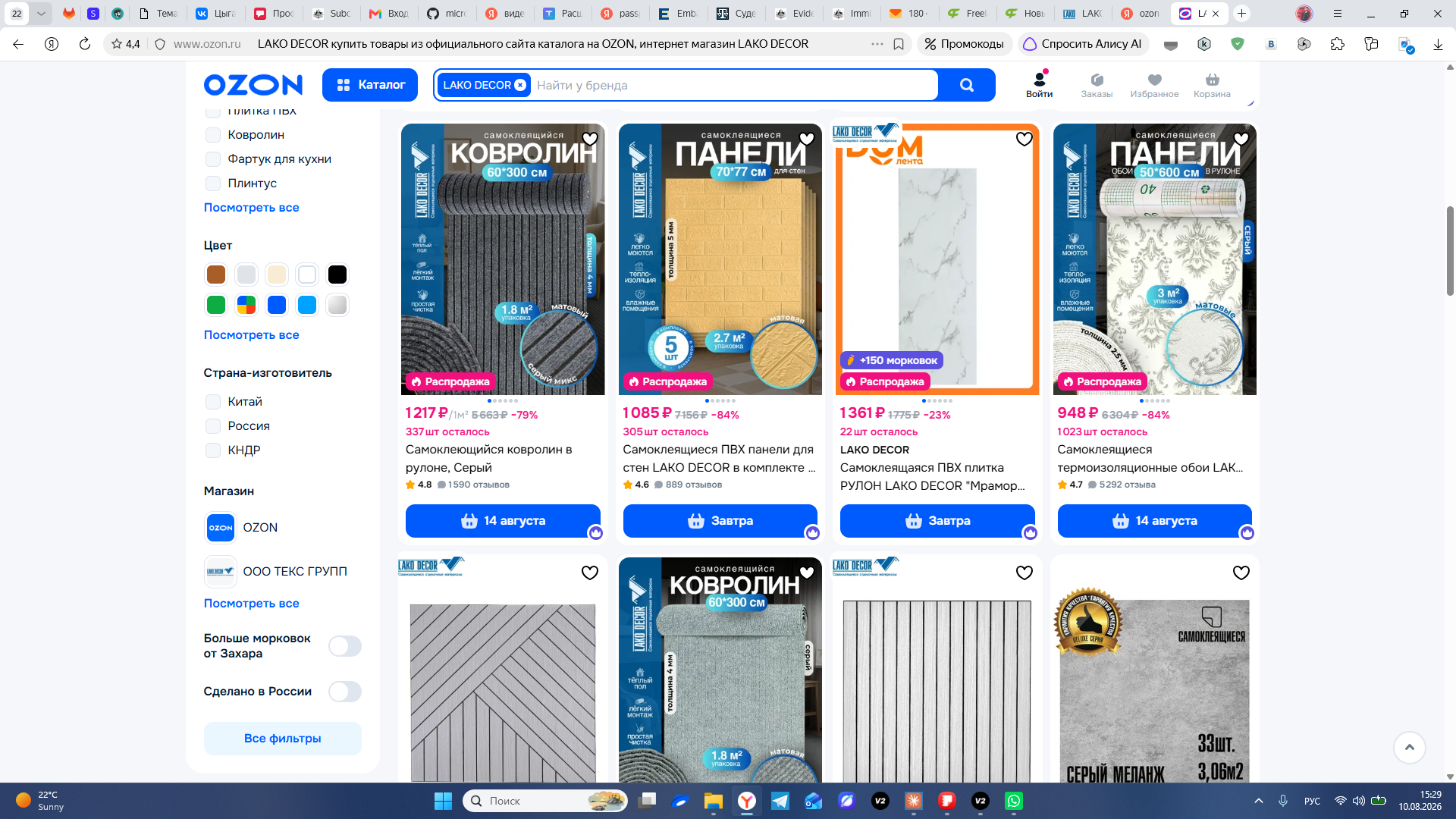Open File Explorer from the taskbar
Image resolution: width=1456 pixels, height=819 pixels.
714,801
